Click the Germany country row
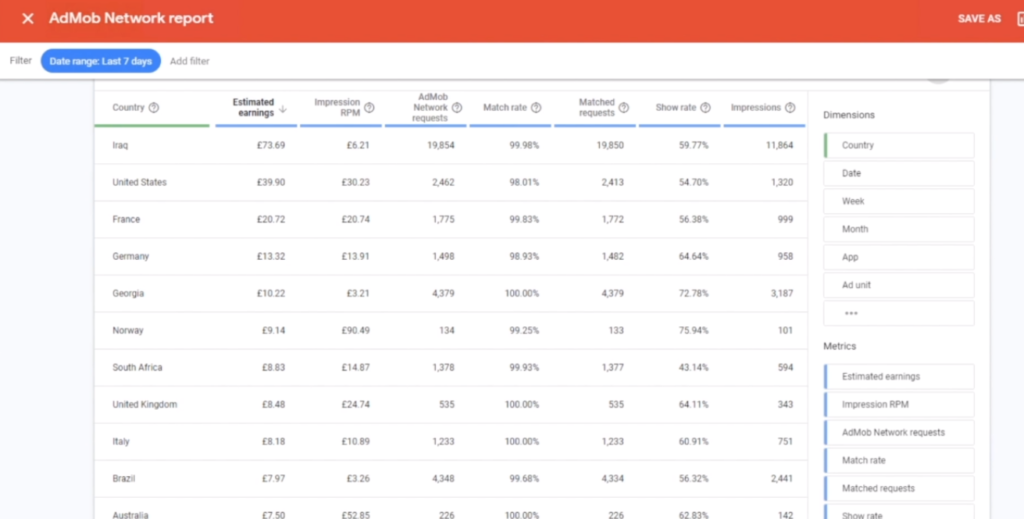This screenshot has width=1024, height=519. (x=451, y=257)
